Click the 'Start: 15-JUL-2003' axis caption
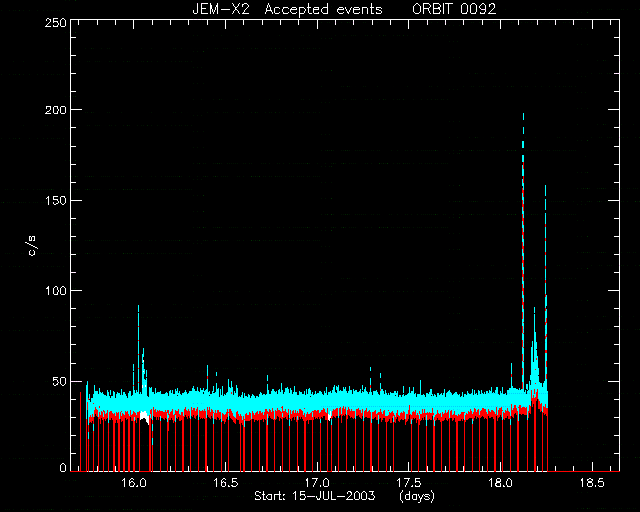 (x=315, y=496)
